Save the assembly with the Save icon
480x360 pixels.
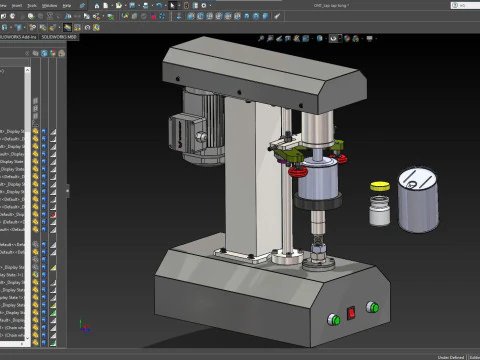[x=132, y=5]
